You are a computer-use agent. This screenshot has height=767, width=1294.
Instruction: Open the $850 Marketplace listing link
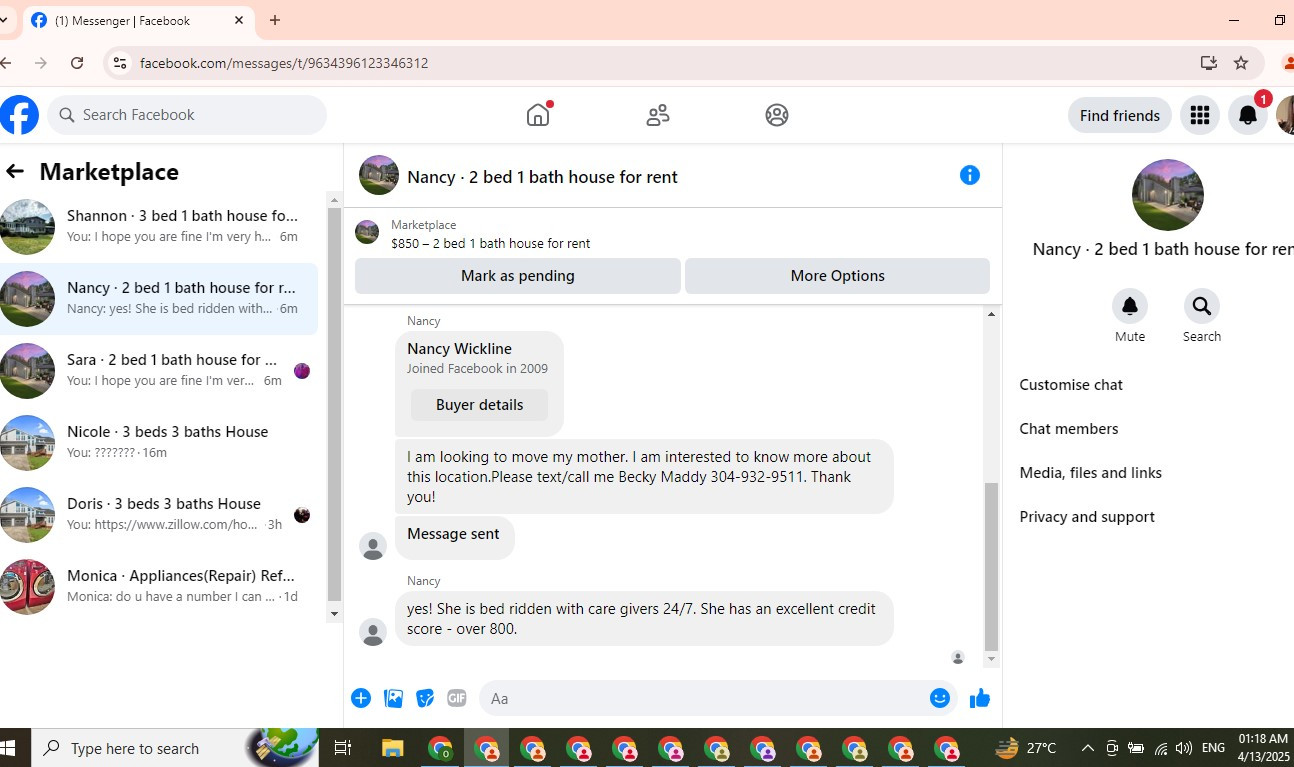[x=490, y=243]
